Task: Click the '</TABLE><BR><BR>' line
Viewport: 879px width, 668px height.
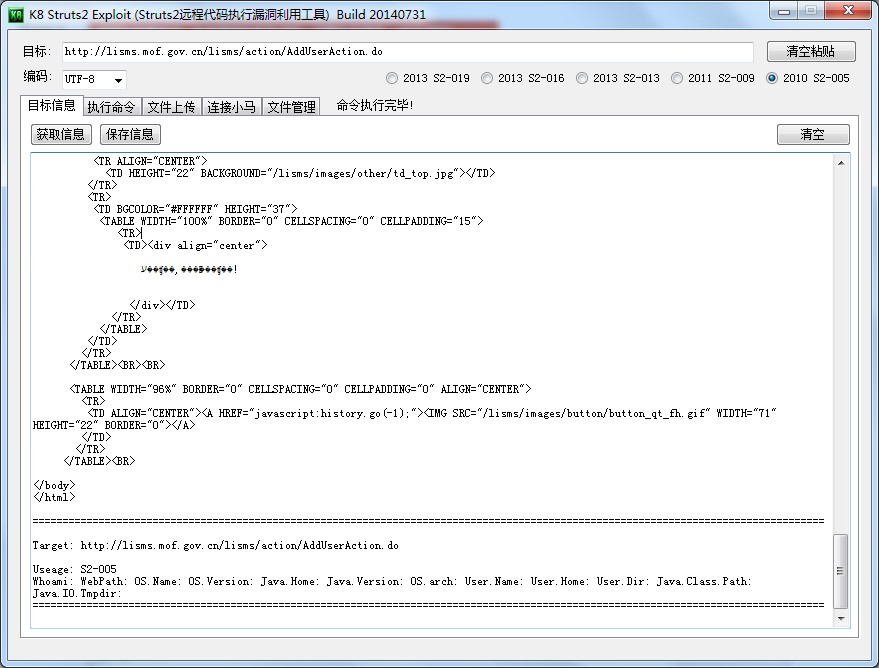Action: 117,365
